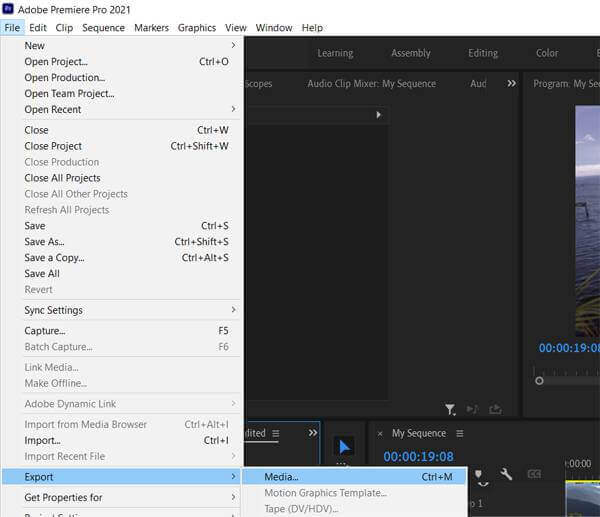Click Save a Copy... menu item
Screen dimensions: 600x517
point(122,258)
